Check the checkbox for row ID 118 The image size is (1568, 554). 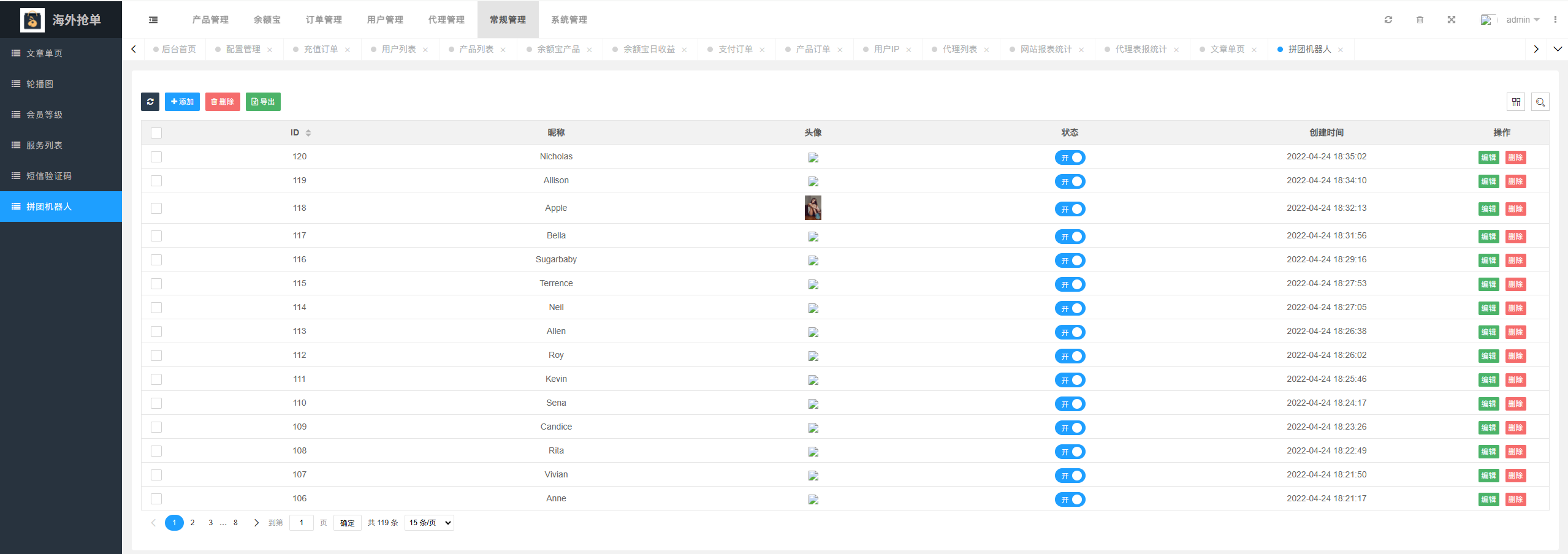(x=156, y=208)
